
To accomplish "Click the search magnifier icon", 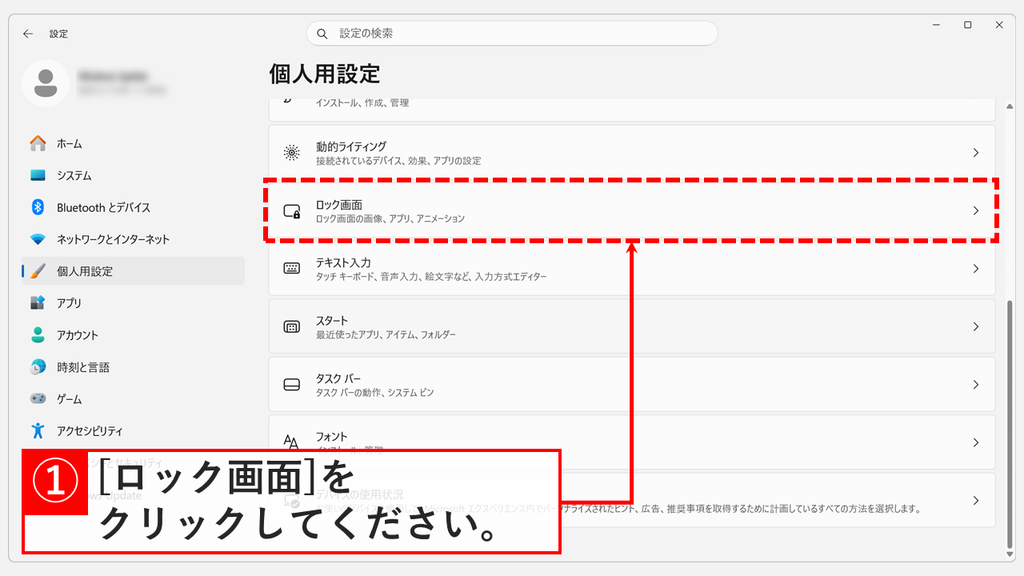I will (322, 33).
